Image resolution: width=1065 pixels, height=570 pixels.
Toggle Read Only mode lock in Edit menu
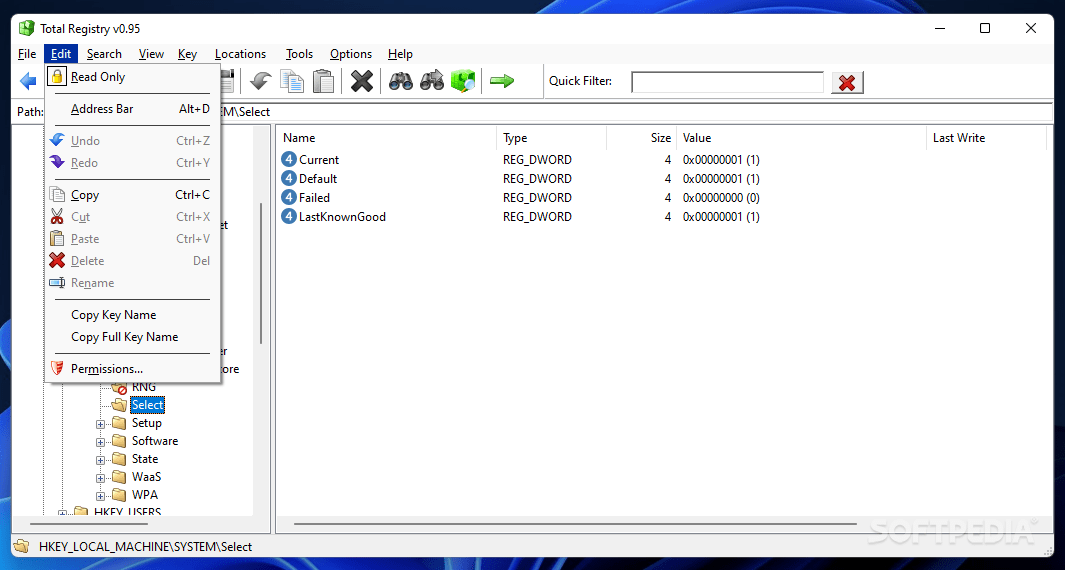pyautogui.click(x=58, y=77)
